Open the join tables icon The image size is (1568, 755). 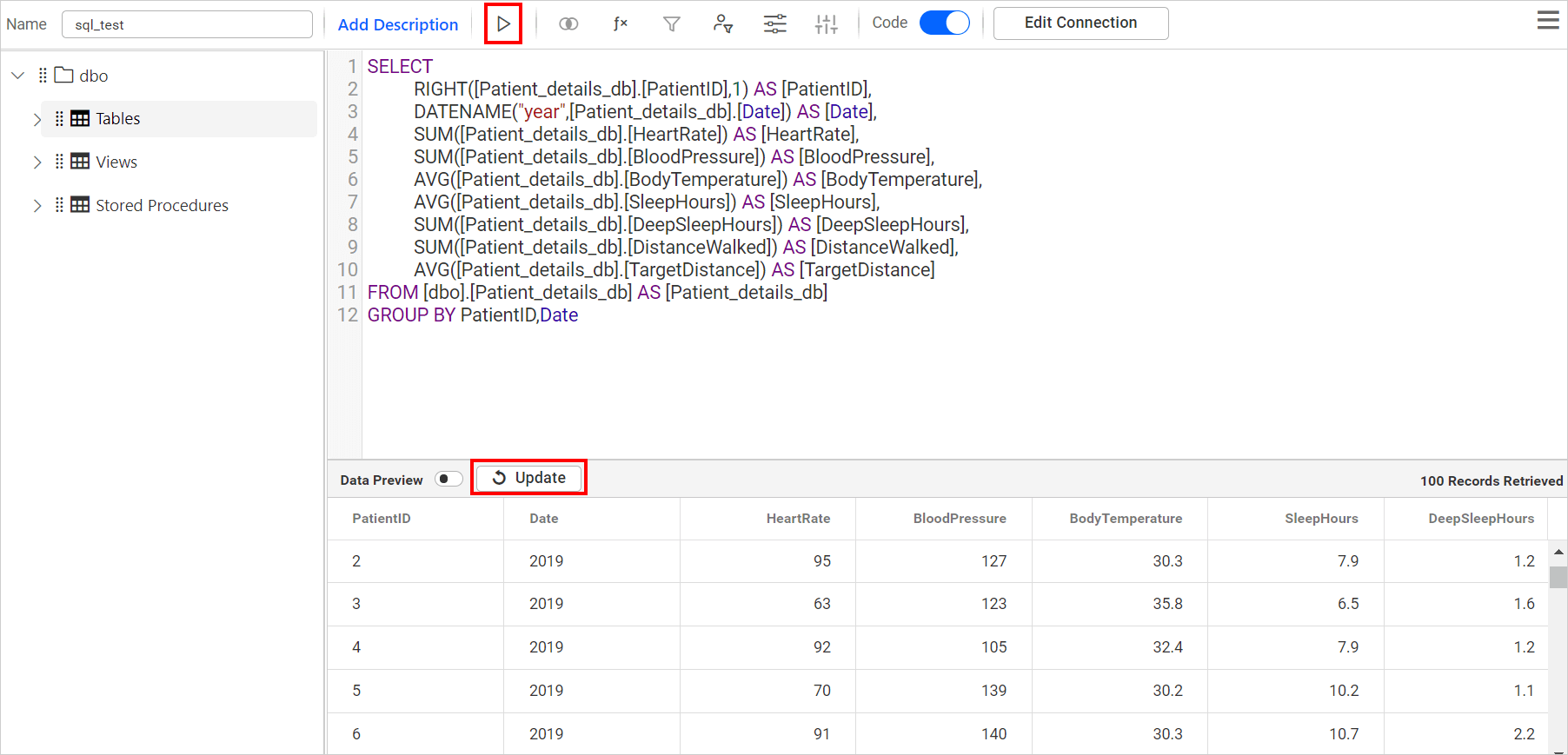(x=568, y=23)
